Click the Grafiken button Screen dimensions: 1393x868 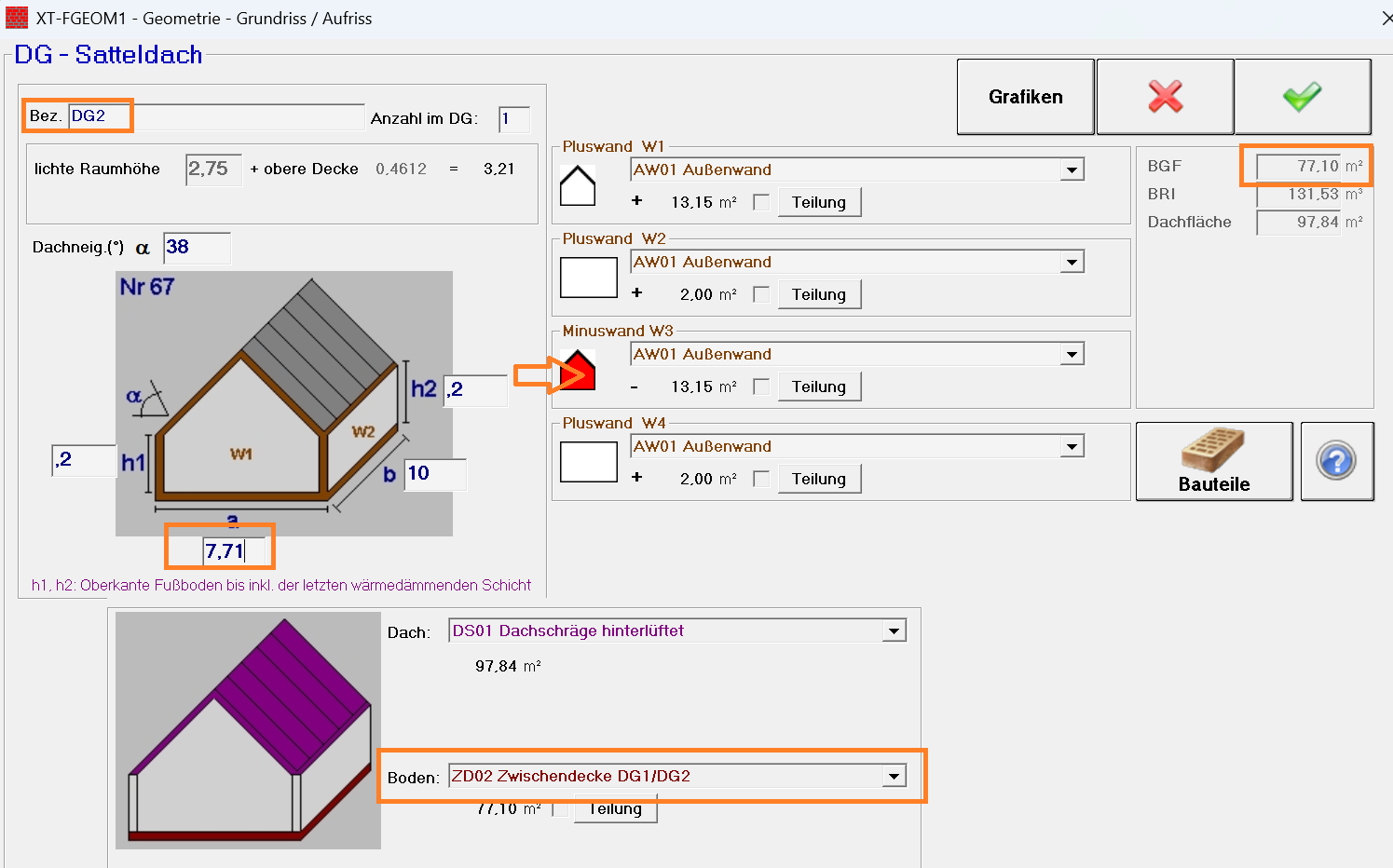(x=1025, y=97)
